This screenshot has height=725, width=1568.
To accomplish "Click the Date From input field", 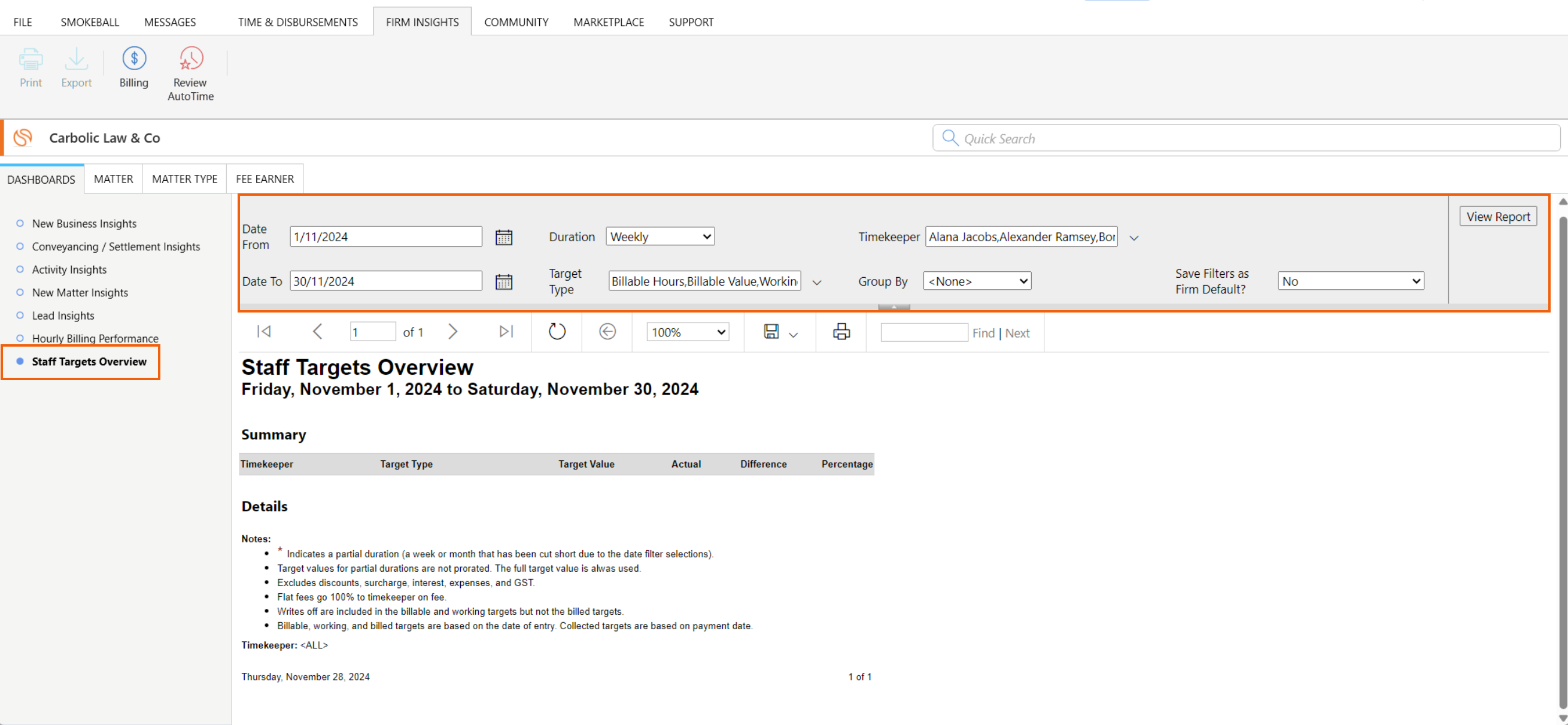I will pos(386,237).
